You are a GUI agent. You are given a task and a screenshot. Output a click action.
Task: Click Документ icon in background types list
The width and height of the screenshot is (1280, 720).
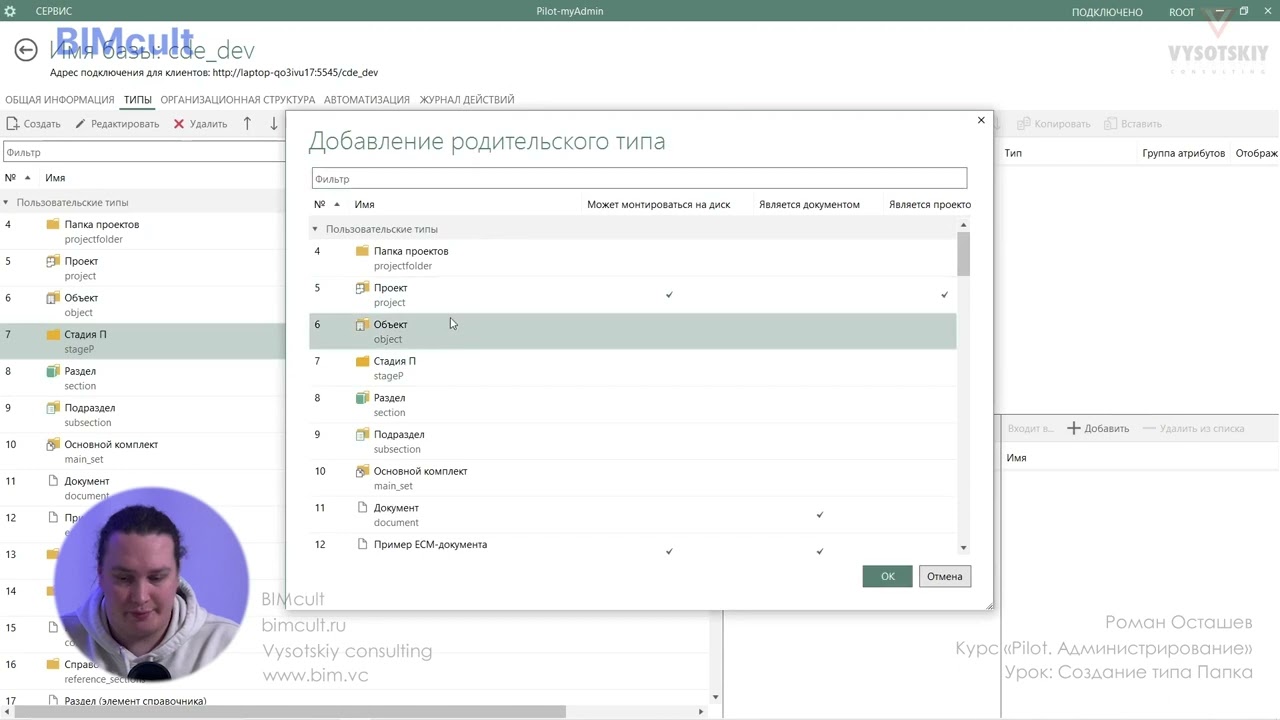tap(53, 481)
